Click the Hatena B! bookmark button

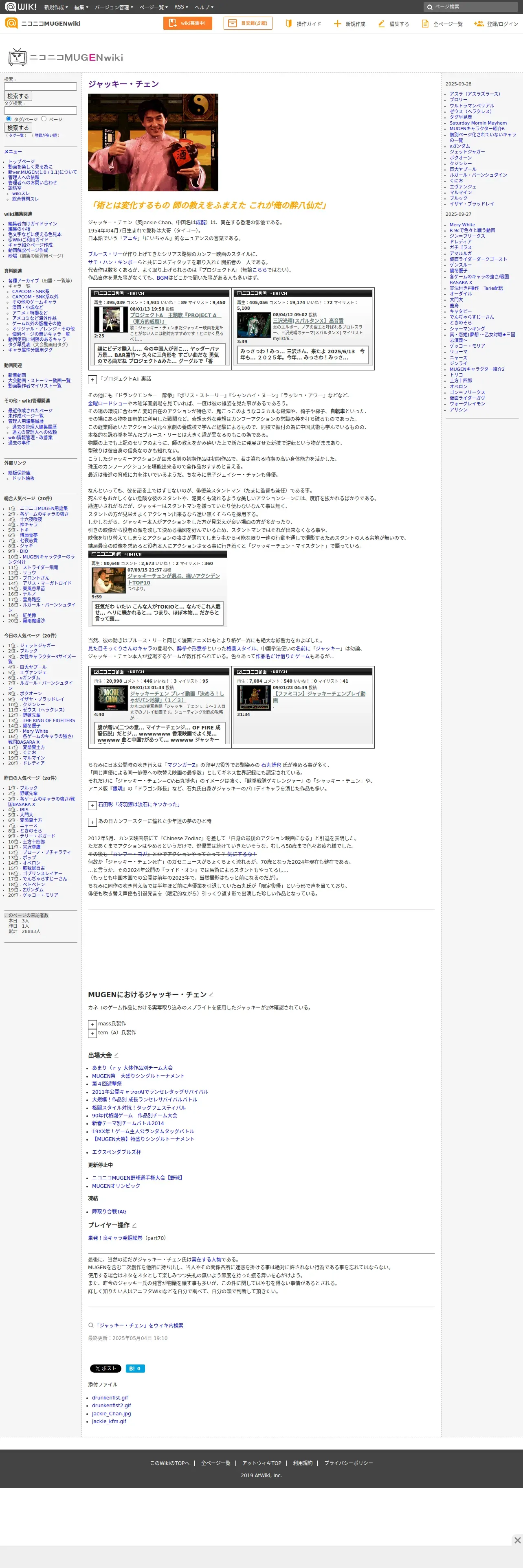click(135, 1369)
